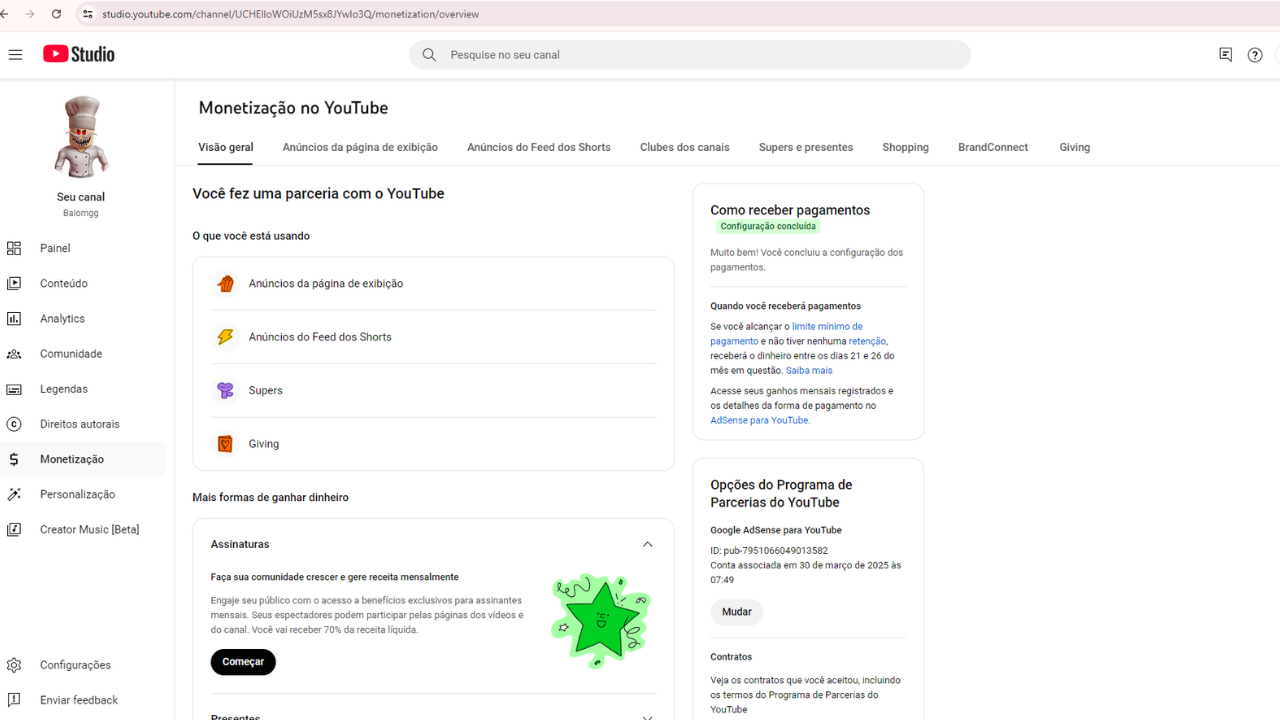Click the Começar button
Screen dimensions: 1280x720
[243, 662]
